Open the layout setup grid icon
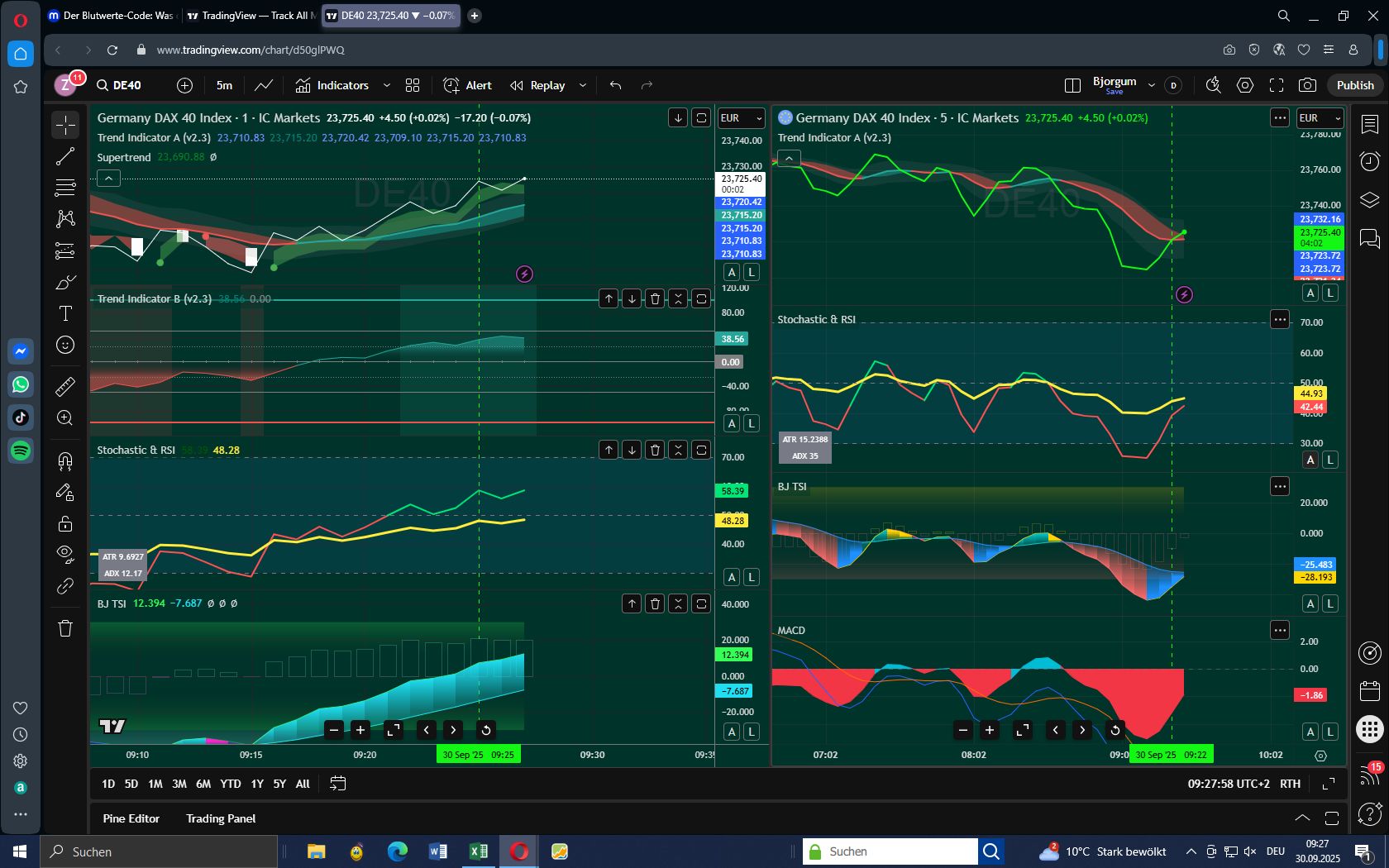Image resolution: width=1389 pixels, height=868 pixels. (x=413, y=85)
